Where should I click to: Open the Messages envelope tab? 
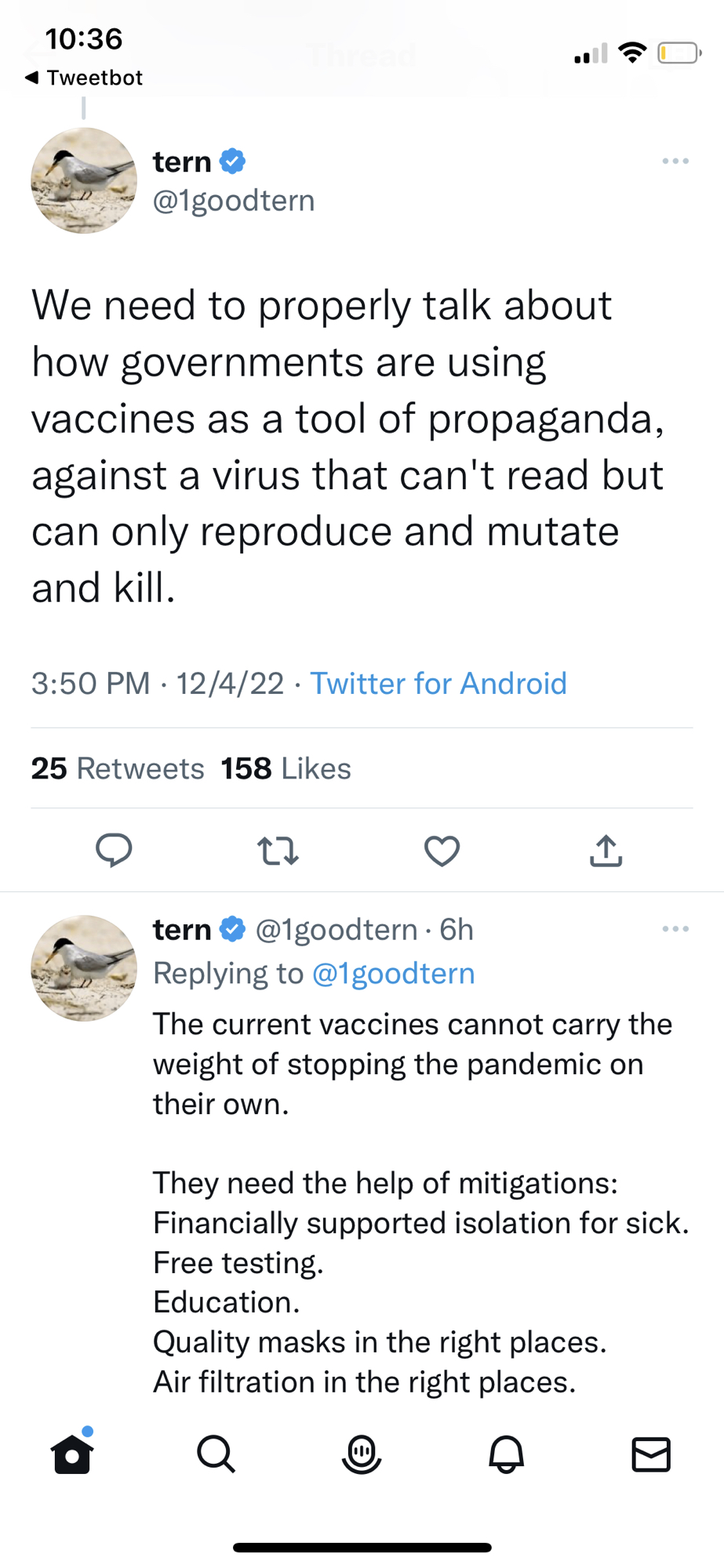click(651, 1454)
